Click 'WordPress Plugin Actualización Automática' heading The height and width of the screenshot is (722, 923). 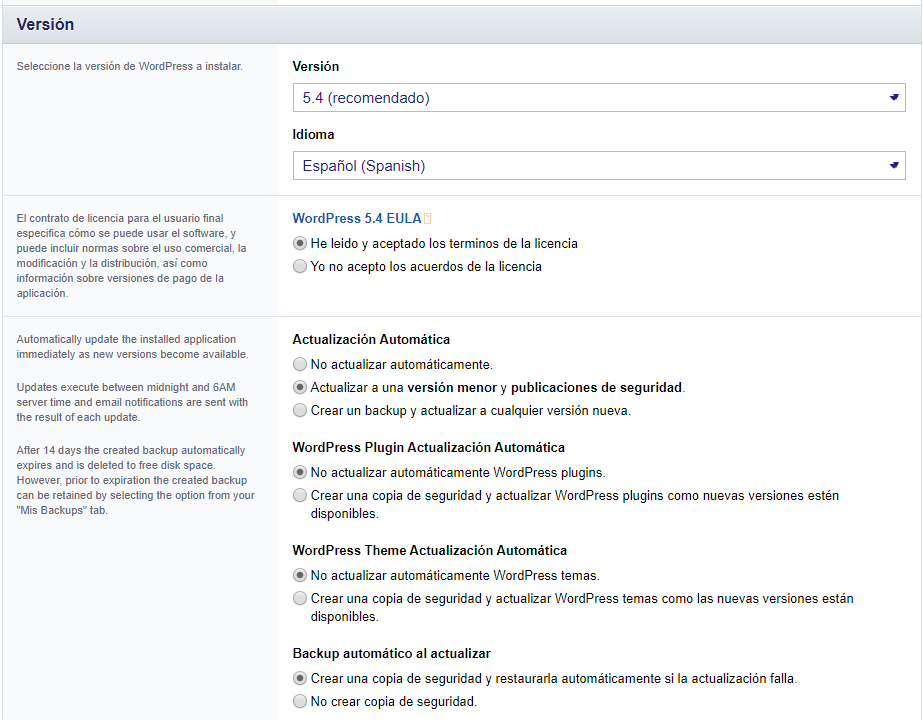[x=429, y=448]
